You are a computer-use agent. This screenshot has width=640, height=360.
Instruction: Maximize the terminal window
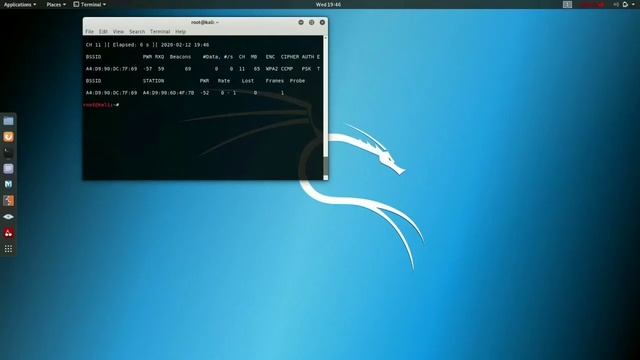311,22
